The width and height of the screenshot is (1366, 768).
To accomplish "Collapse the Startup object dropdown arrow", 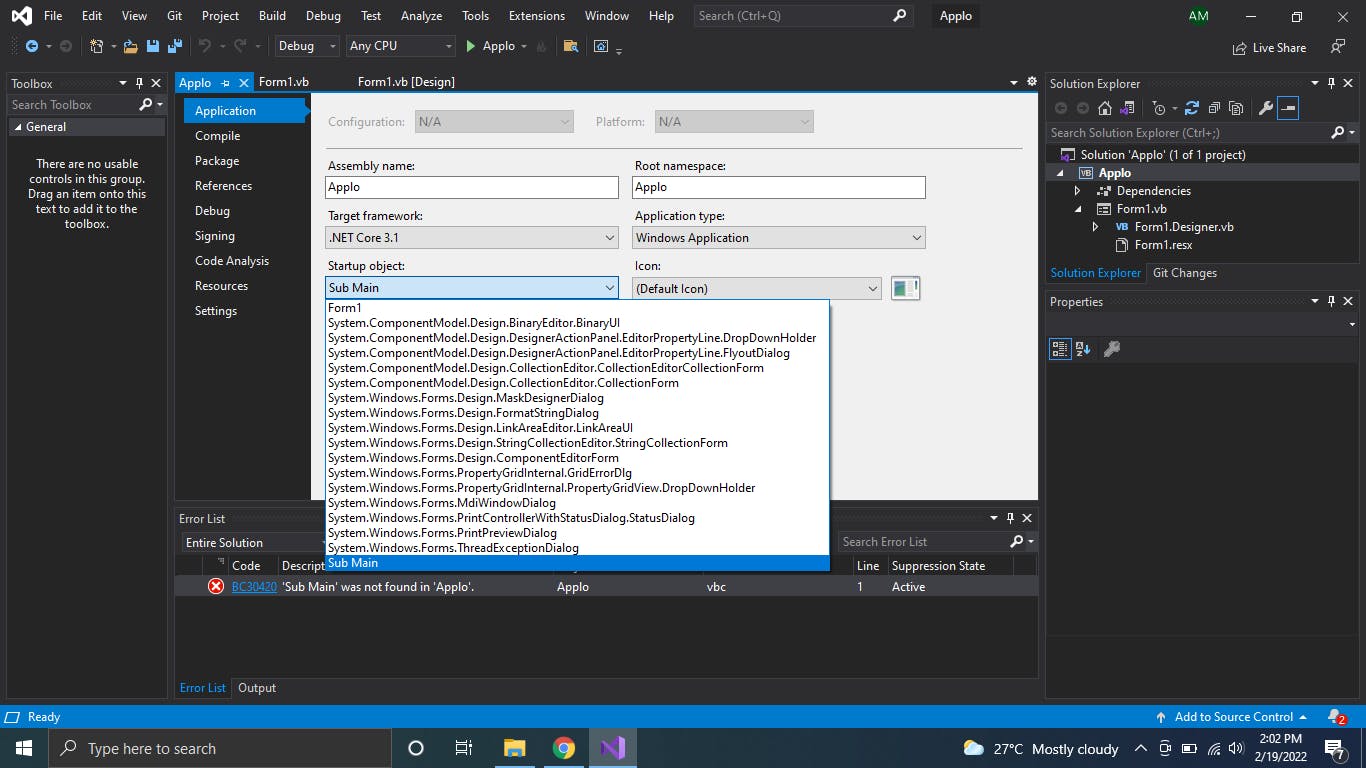I will point(610,287).
